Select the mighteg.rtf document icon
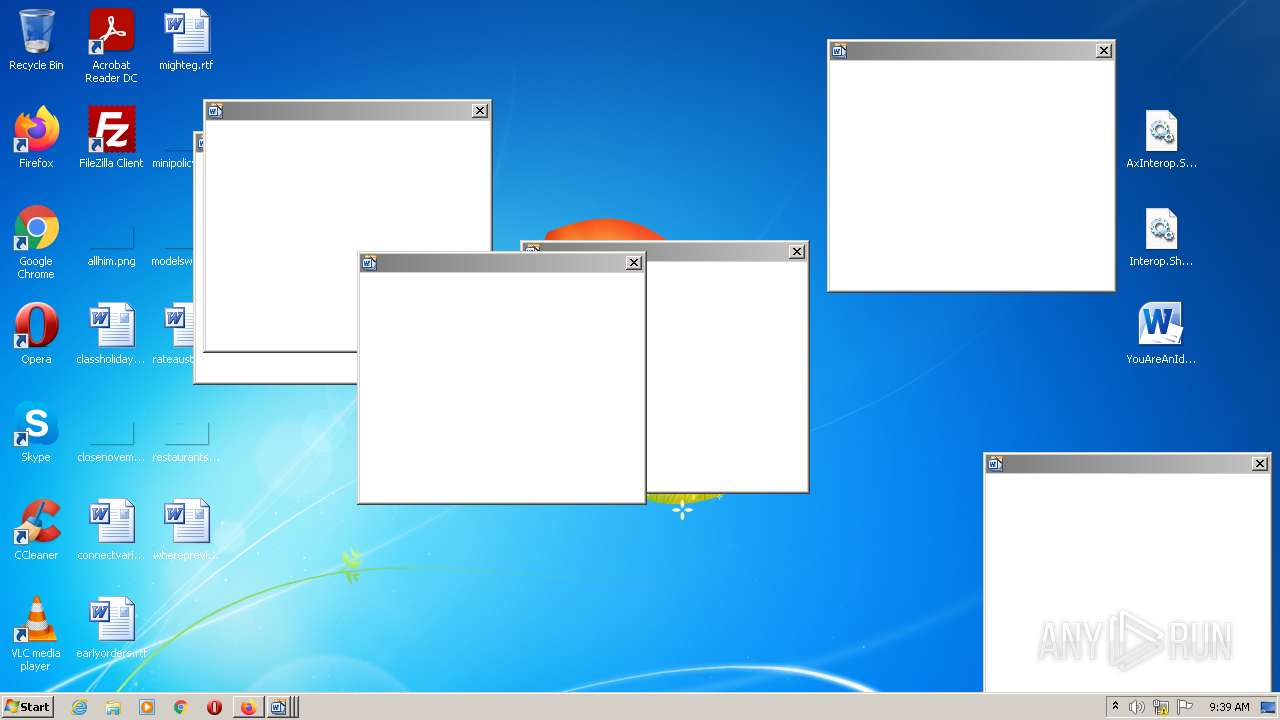1280x720 pixels. pos(186,40)
